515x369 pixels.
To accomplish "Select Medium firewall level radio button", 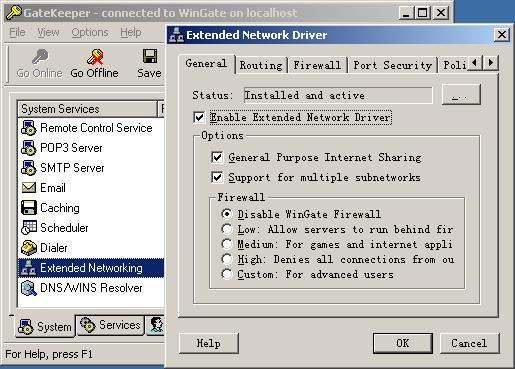I will 227,244.
